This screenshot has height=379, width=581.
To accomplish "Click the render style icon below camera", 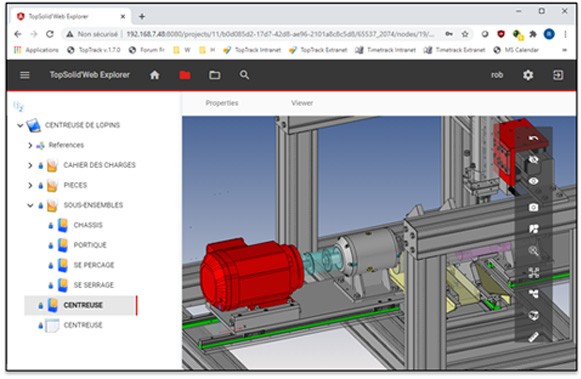I will coord(534,229).
